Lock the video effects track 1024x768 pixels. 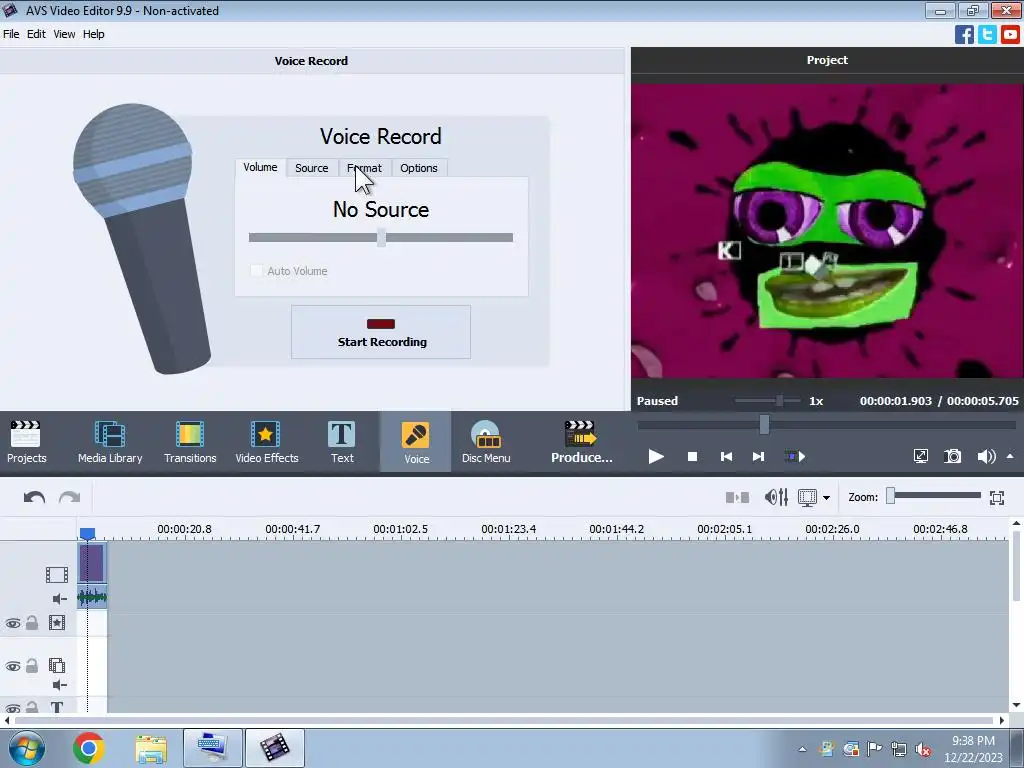31,622
